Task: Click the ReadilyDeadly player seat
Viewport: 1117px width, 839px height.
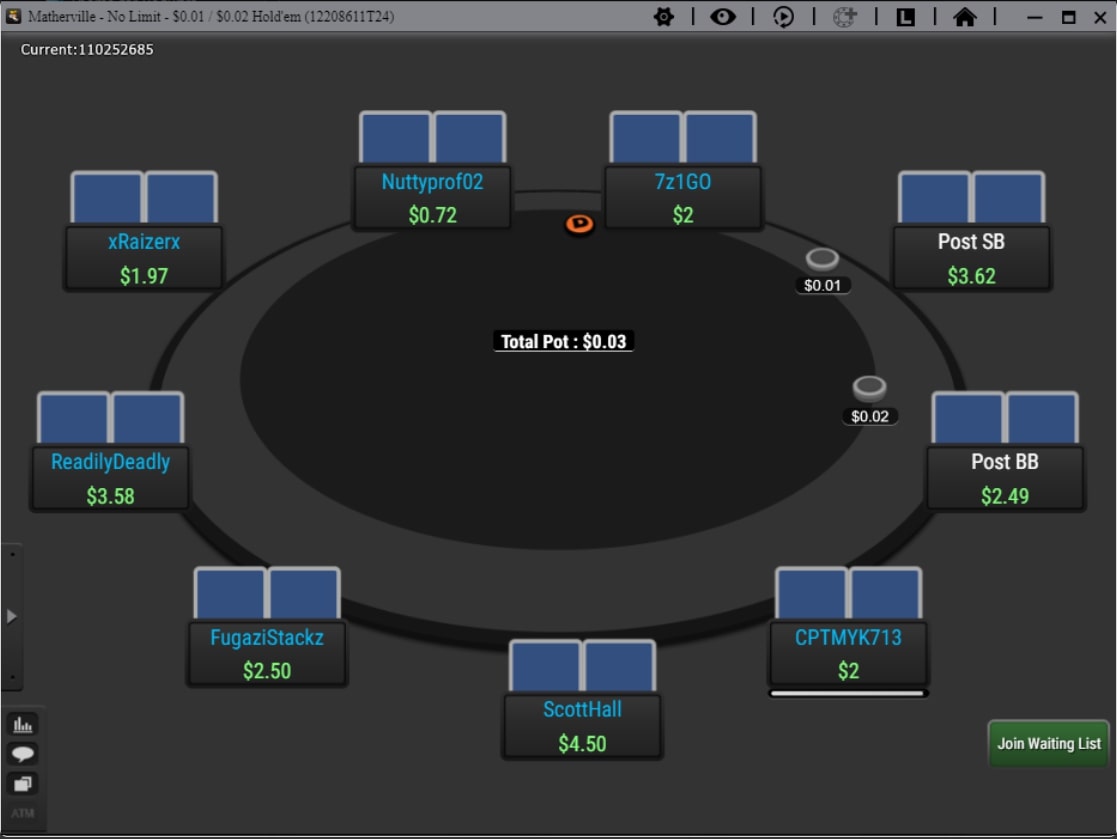Action: click(x=110, y=478)
